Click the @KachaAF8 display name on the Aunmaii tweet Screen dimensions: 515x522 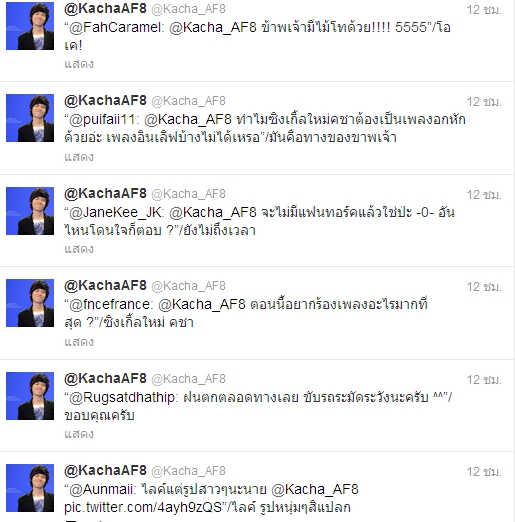click(x=105, y=470)
